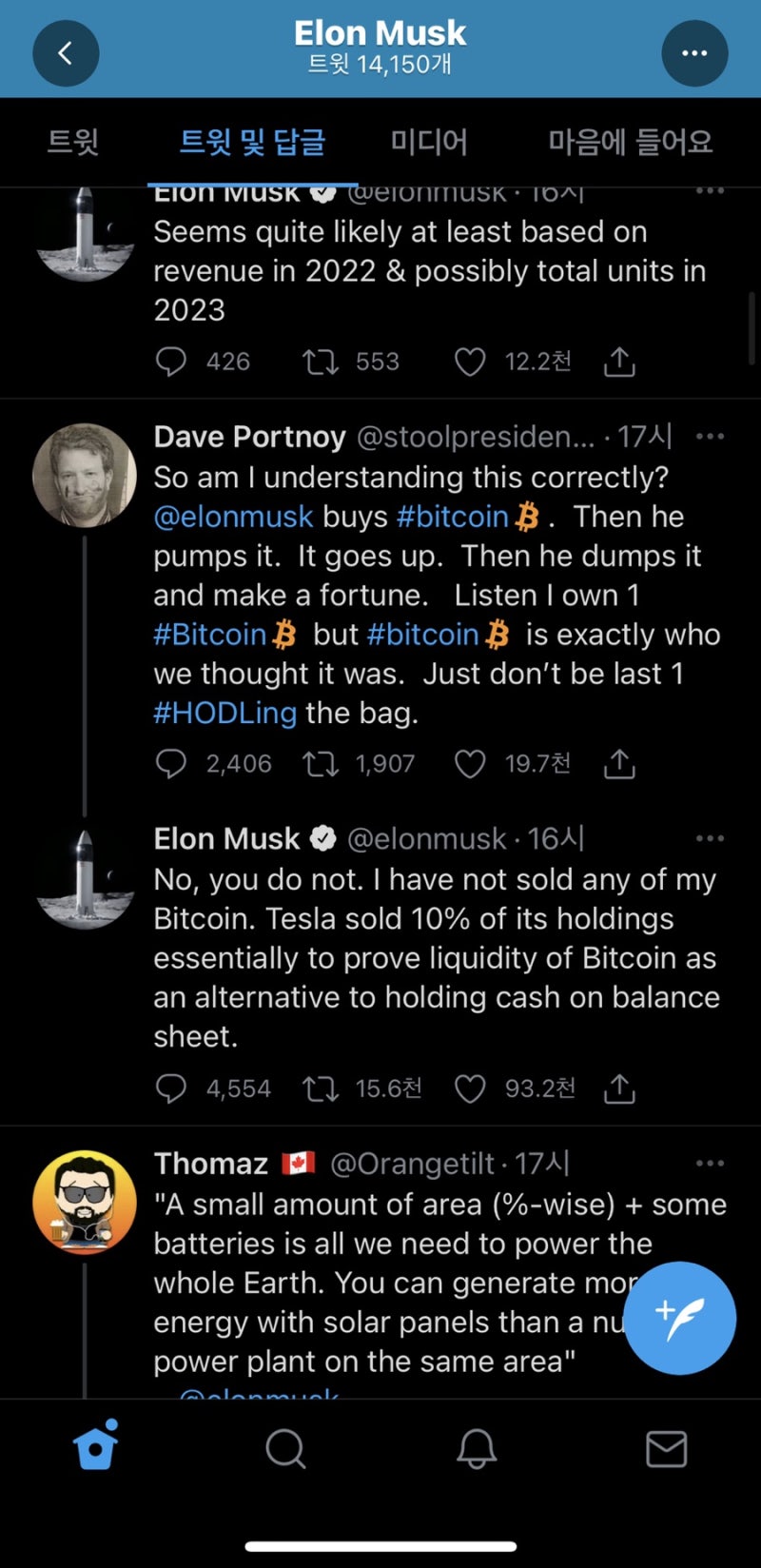Screen dimensions: 761x1568
Task: Like Elon's "No, you do not" tweet
Action: (x=470, y=1088)
